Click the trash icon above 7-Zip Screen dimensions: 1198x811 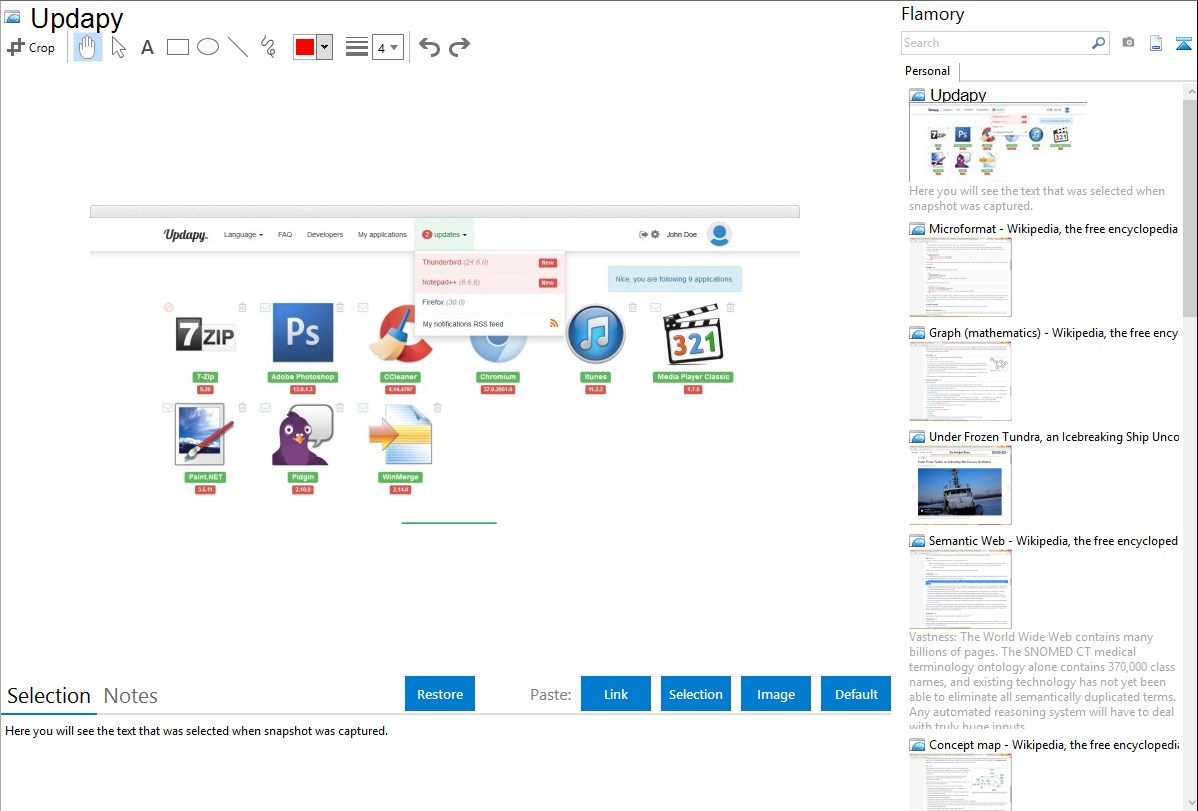coord(242,307)
